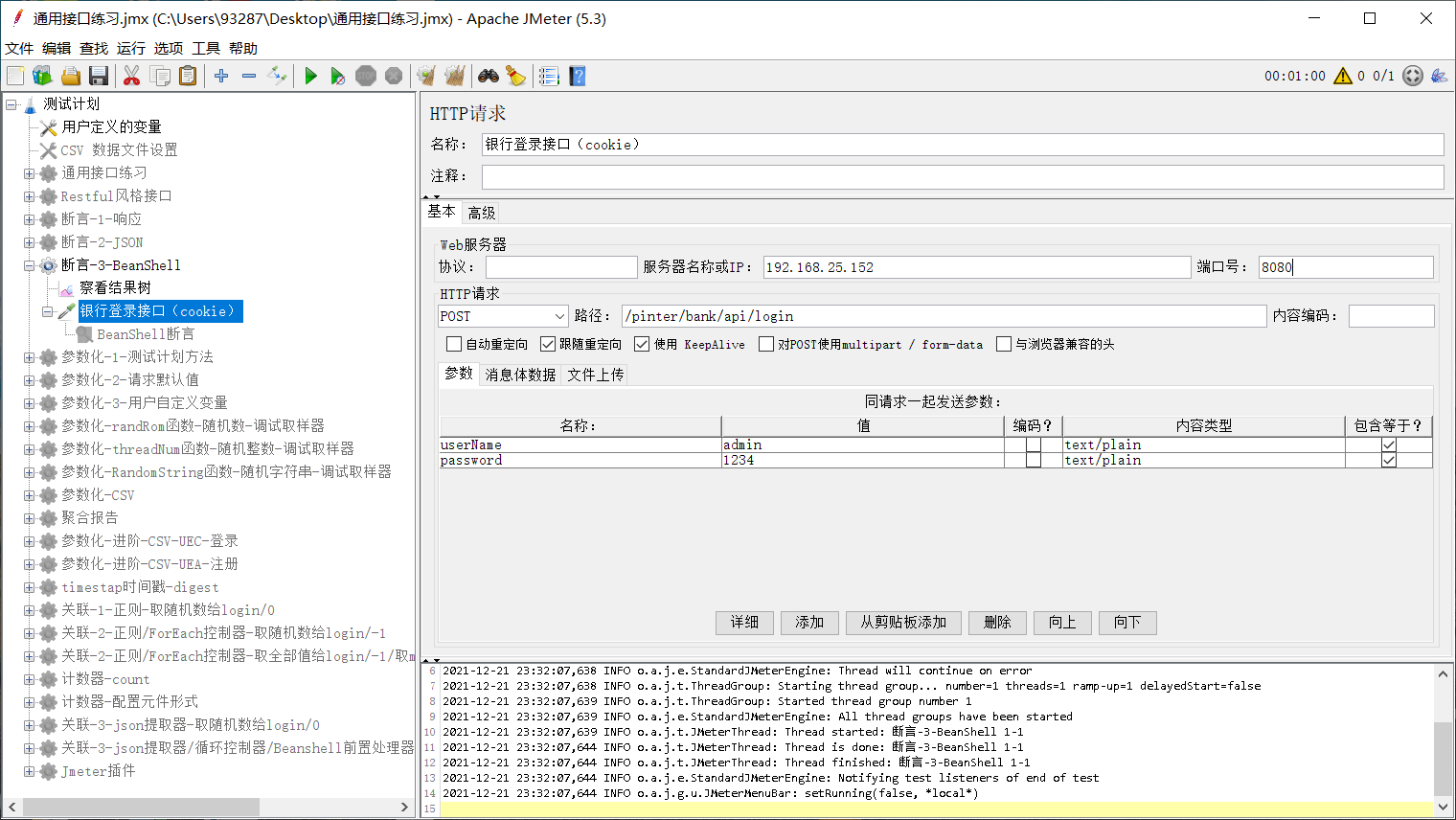Collapse the 测试计划 root node
Viewport: 1456px width, 820px height.
click(x=11, y=104)
